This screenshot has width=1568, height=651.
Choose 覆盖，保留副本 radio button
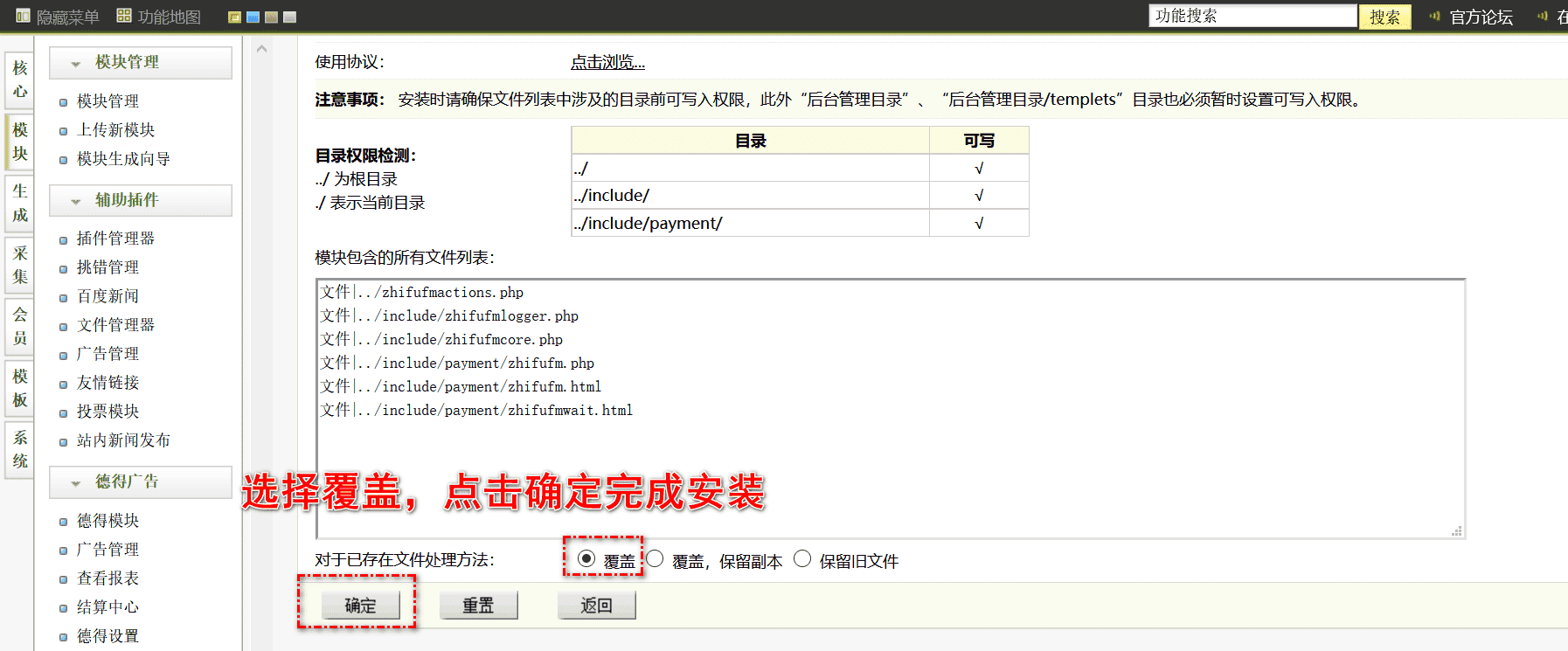[x=655, y=558]
